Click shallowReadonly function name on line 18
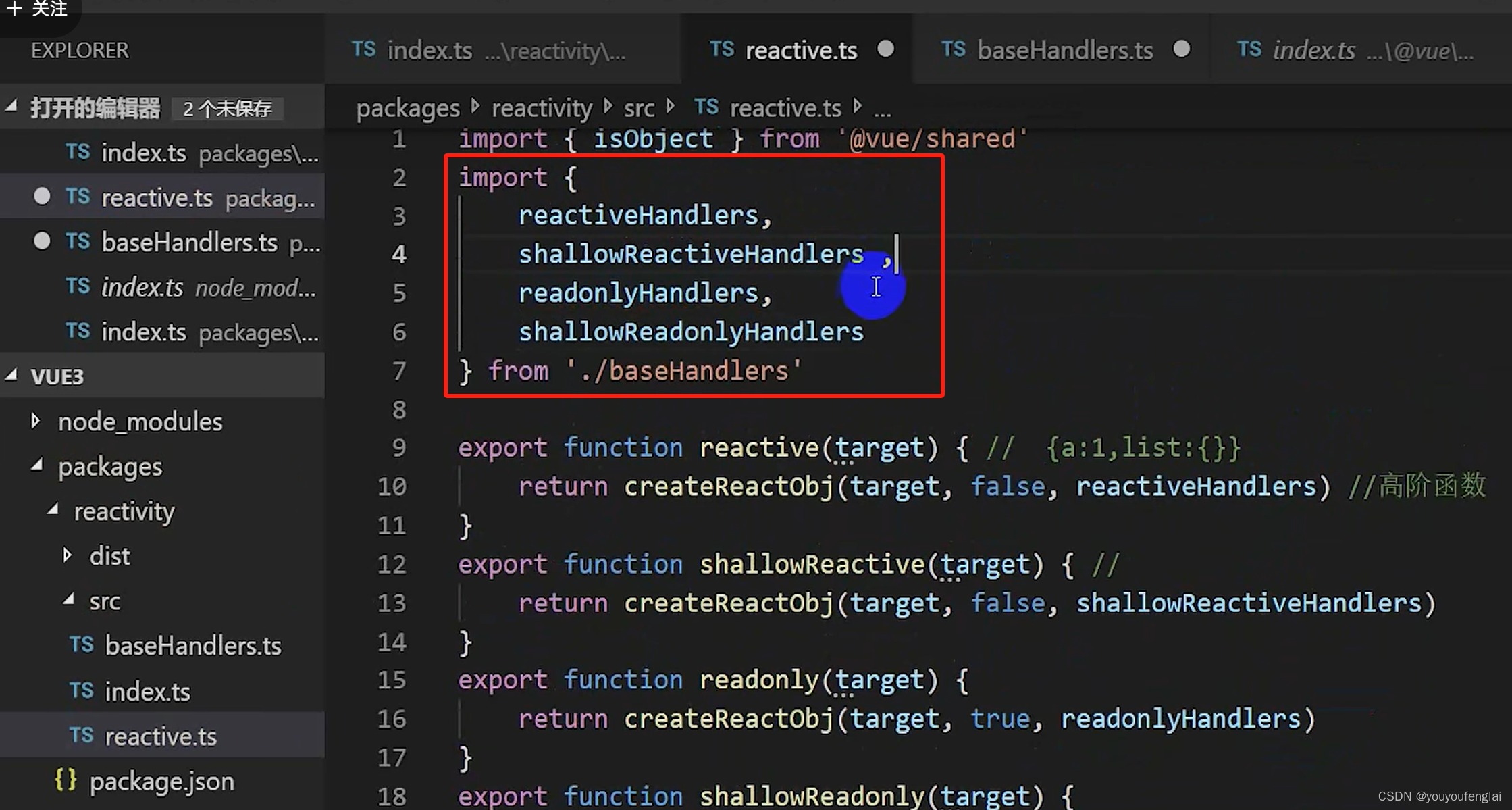This screenshot has height=810, width=1512. click(x=812, y=796)
